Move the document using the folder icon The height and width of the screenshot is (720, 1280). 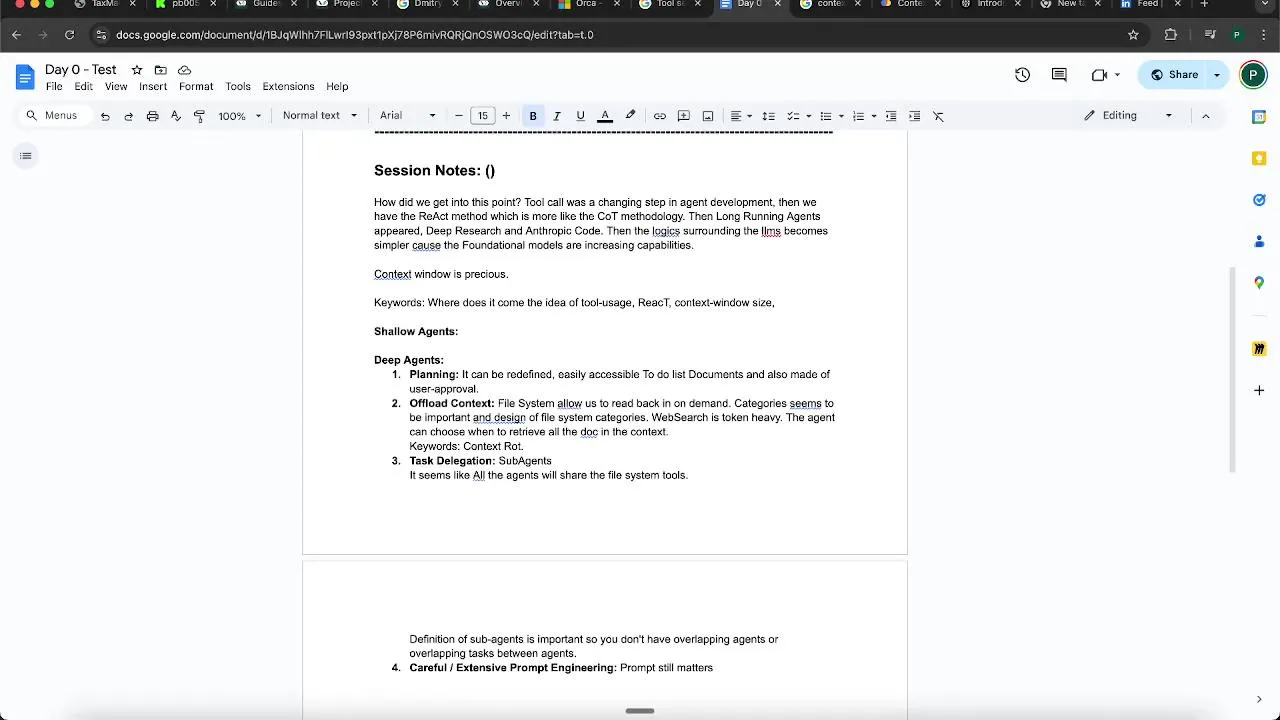tap(160, 70)
